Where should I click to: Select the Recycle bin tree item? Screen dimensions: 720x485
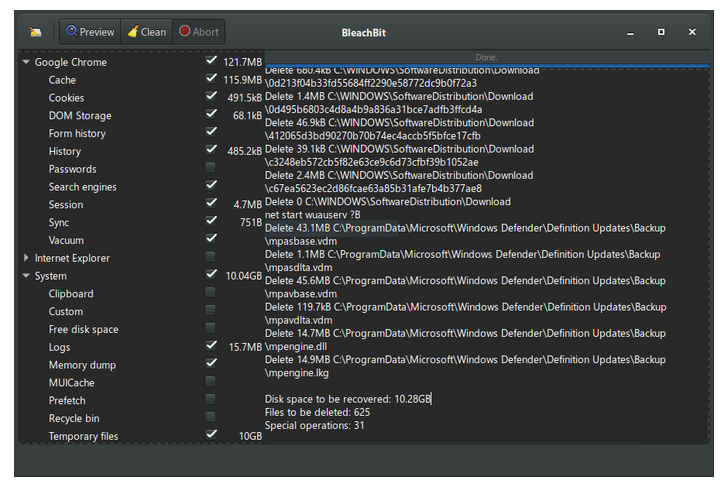[x=74, y=418]
